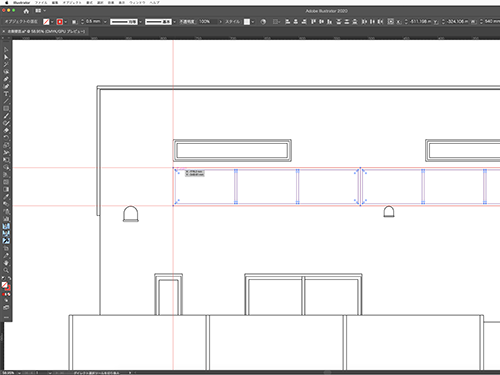
Task: Select the Shape Builder tool
Action: pos(6,167)
